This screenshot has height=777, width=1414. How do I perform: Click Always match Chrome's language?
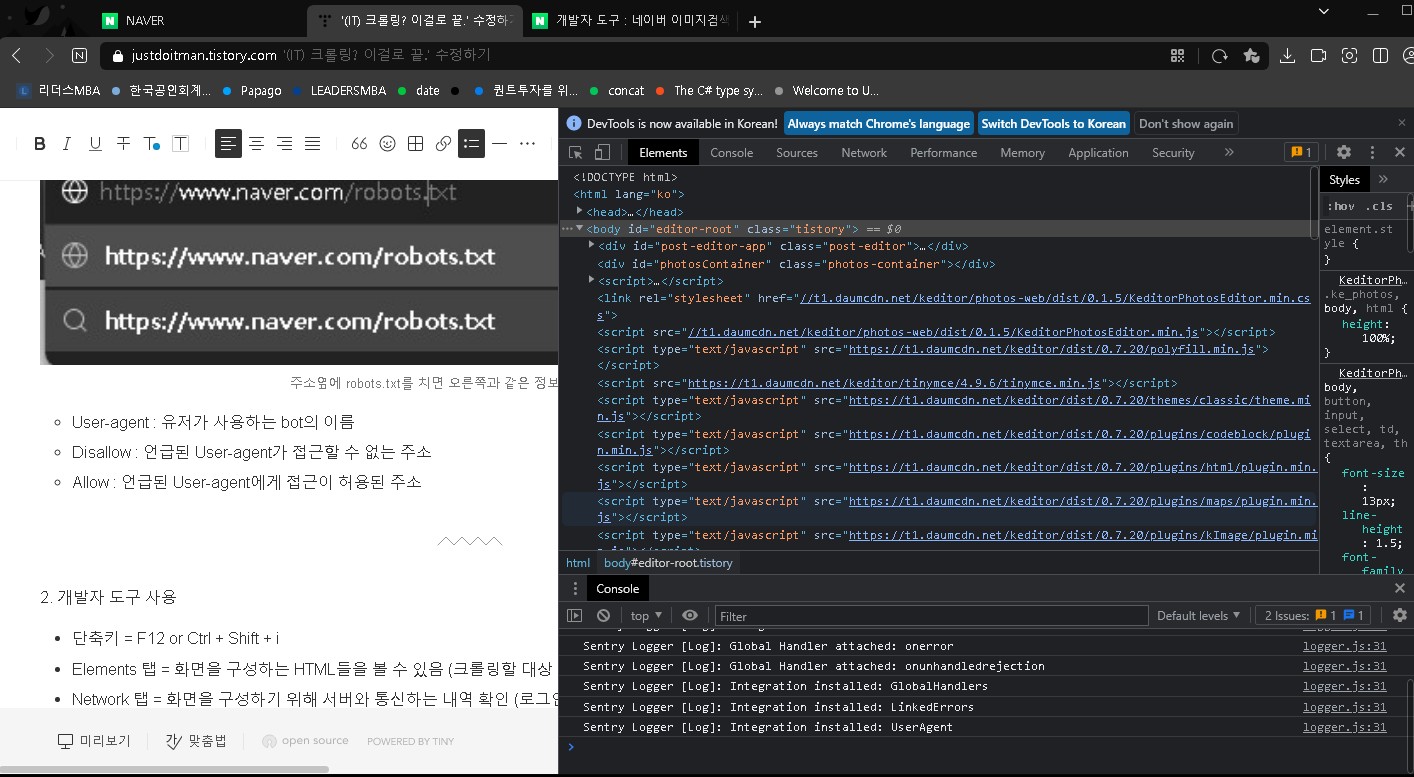(878, 123)
